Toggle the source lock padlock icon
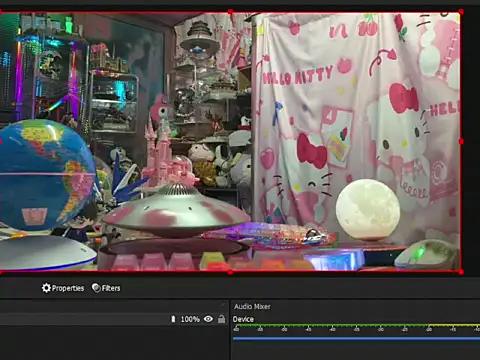 coord(221,319)
